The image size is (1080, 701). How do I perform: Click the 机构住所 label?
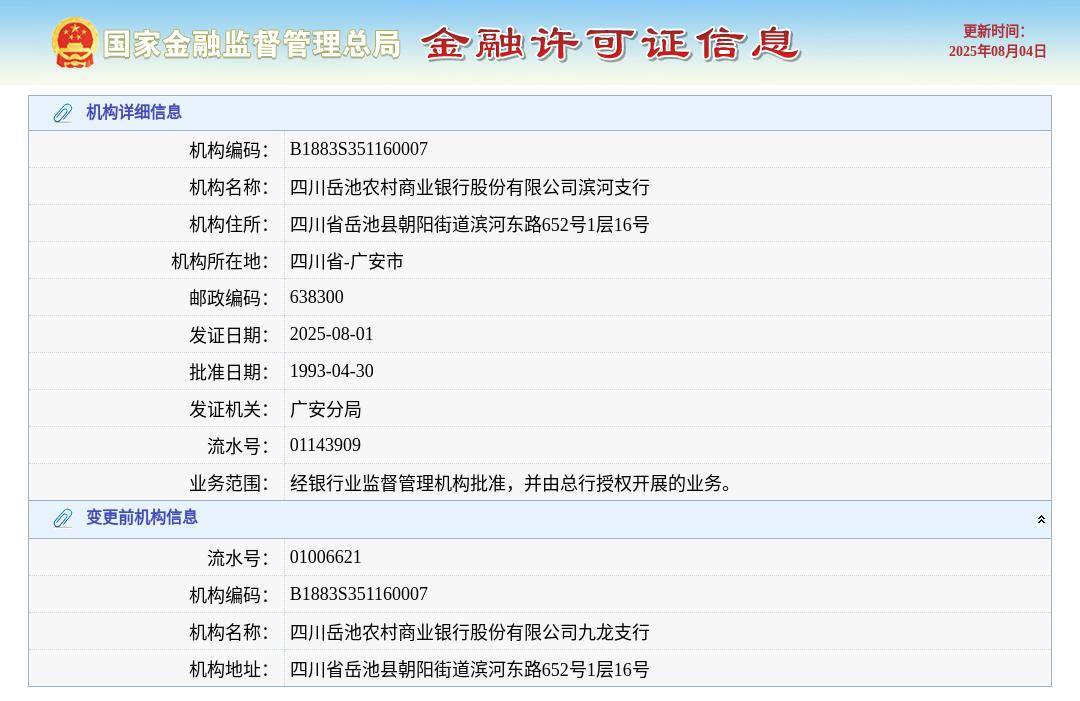point(229,224)
